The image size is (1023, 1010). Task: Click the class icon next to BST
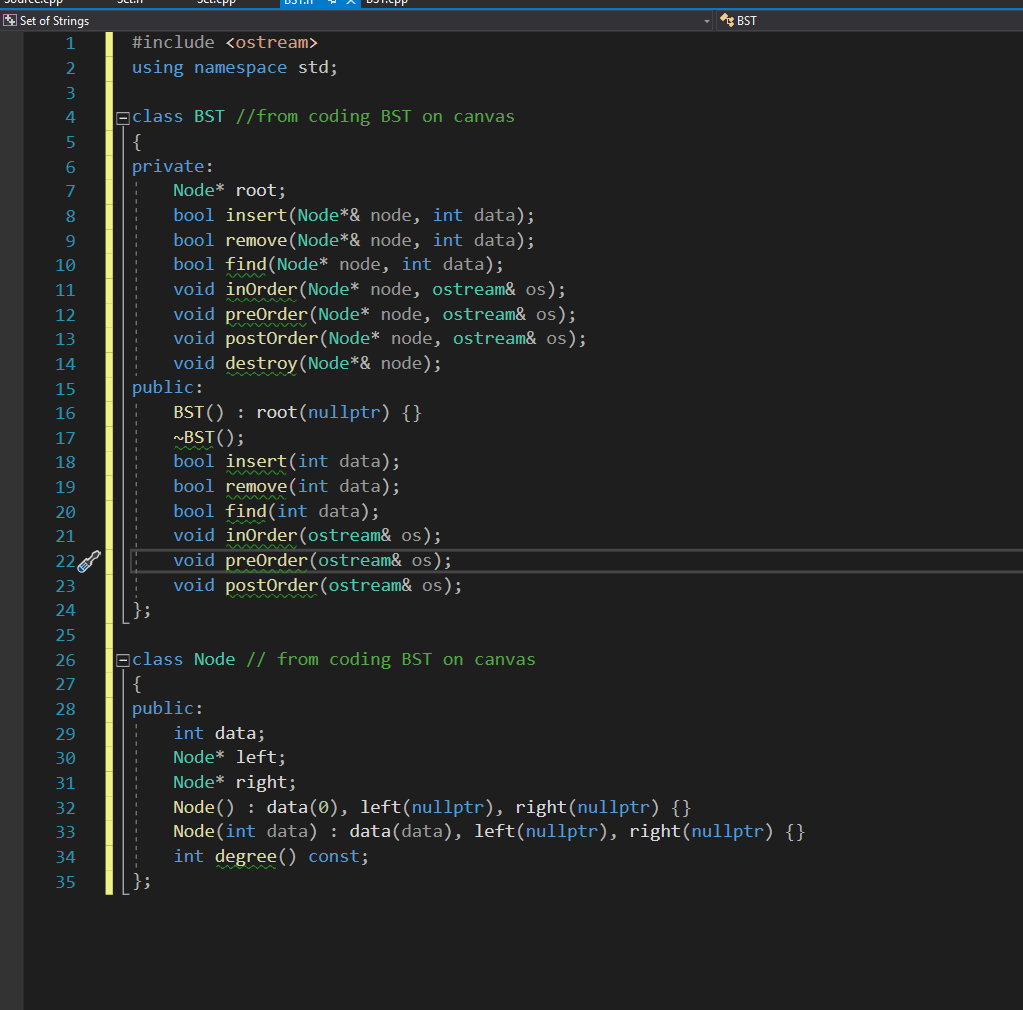[x=726, y=19]
